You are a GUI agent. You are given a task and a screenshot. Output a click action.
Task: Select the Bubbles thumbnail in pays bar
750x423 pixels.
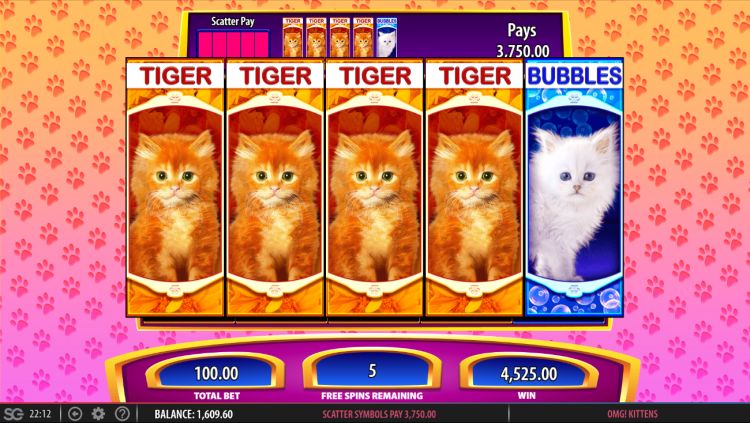386,37
